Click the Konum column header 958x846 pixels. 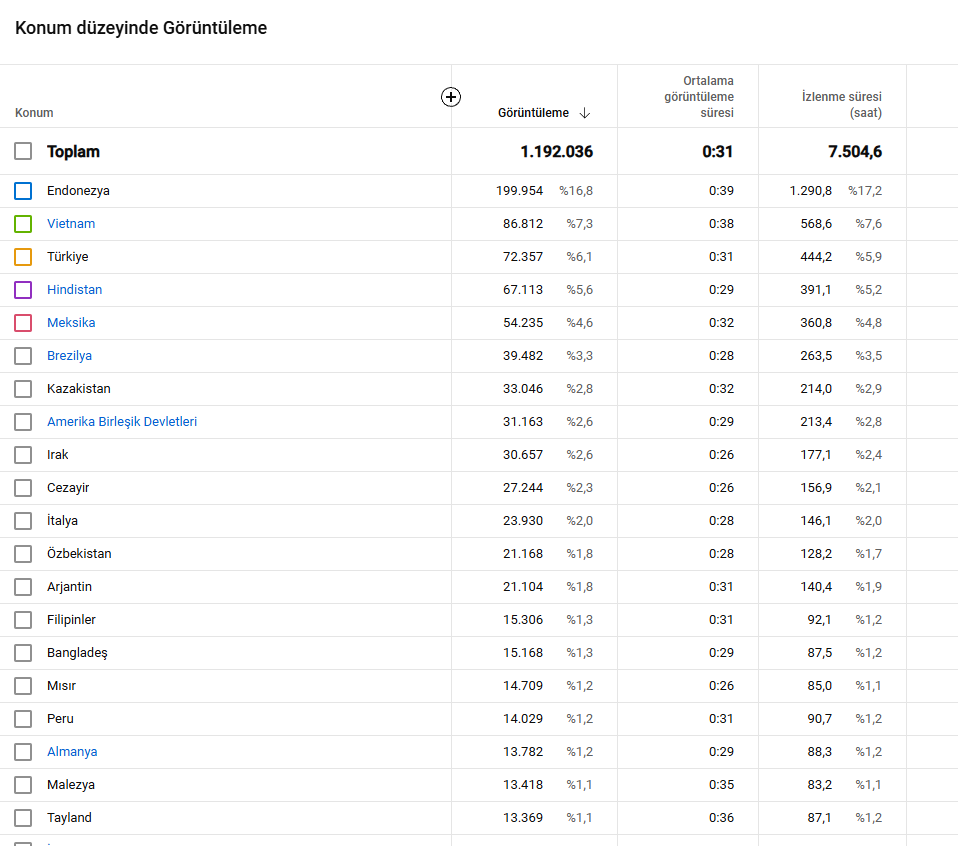[x=34, y=113]
